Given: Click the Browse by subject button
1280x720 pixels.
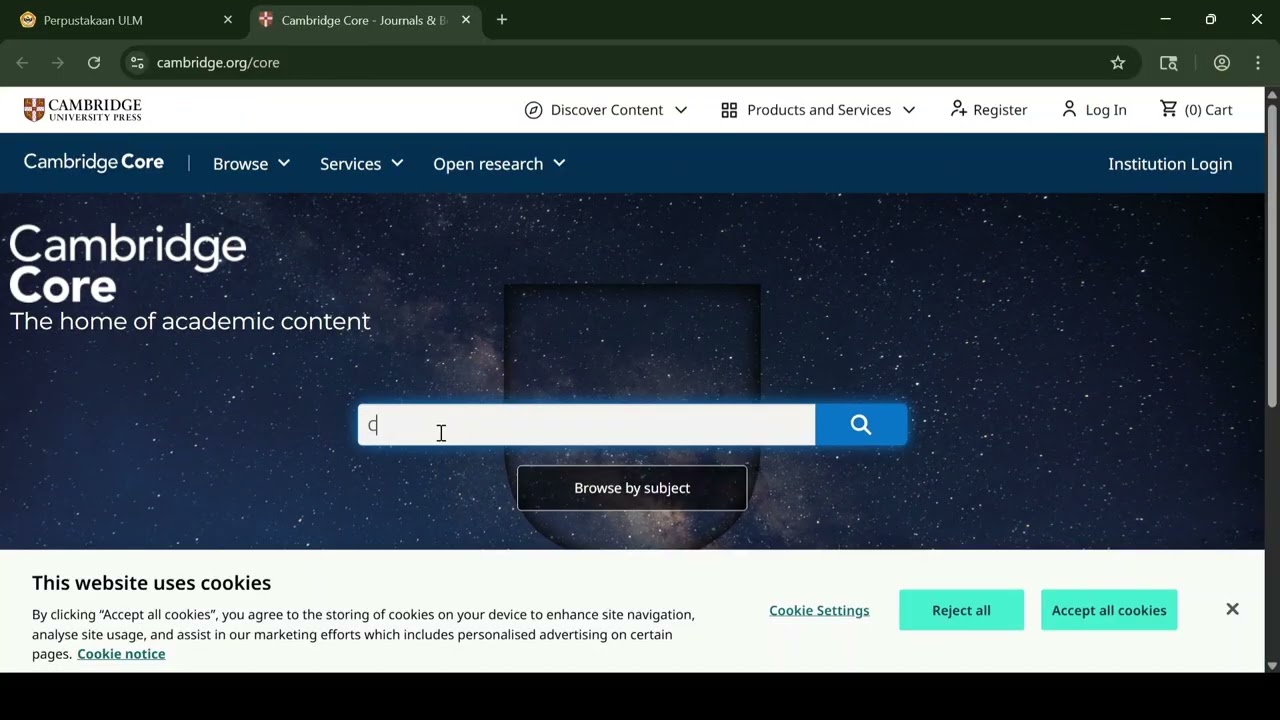Looking at the screenshot, I should [632, 488].
